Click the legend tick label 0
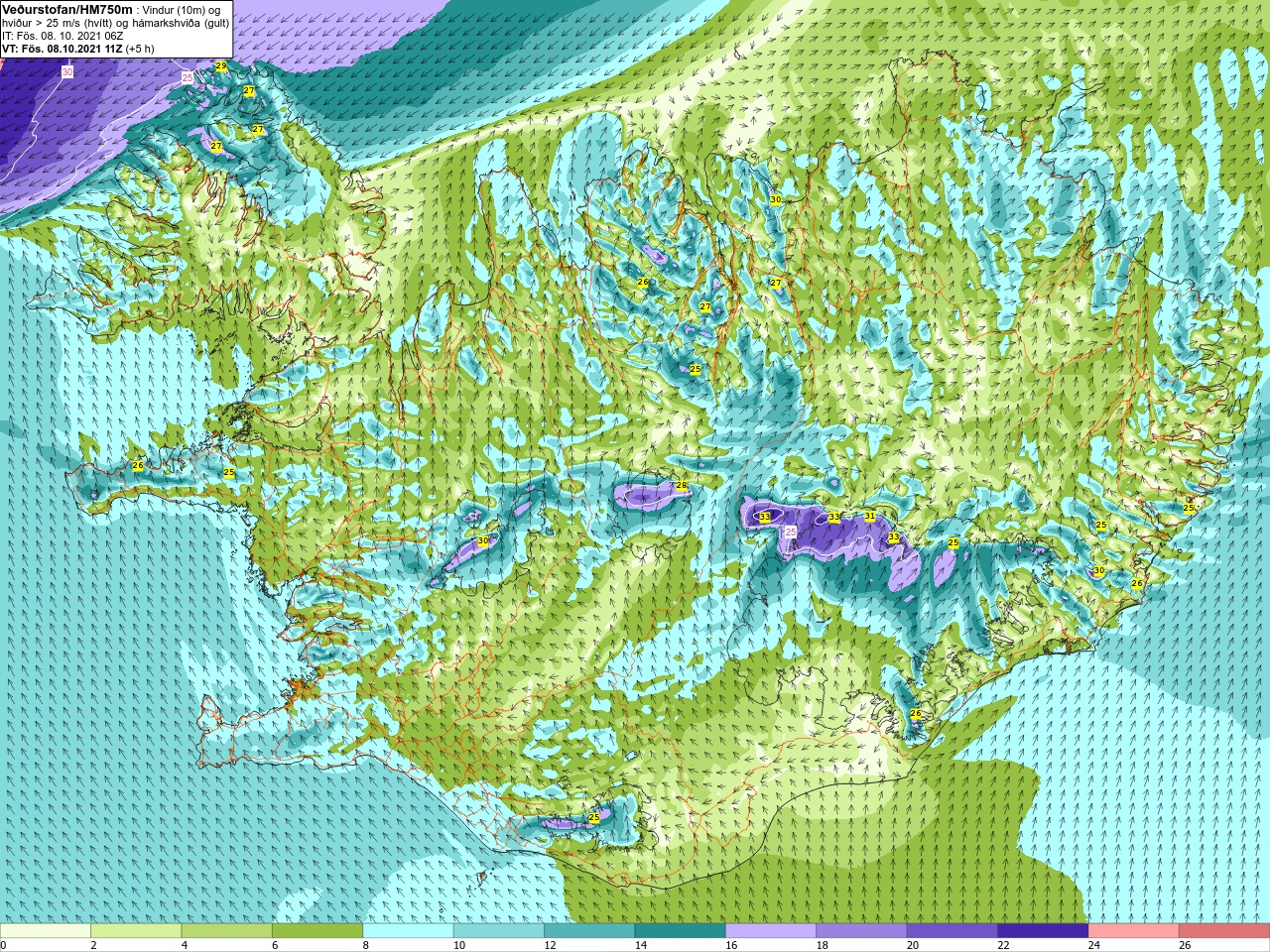The width and height of the screenshot is (1270, 952). click(3, 945)
